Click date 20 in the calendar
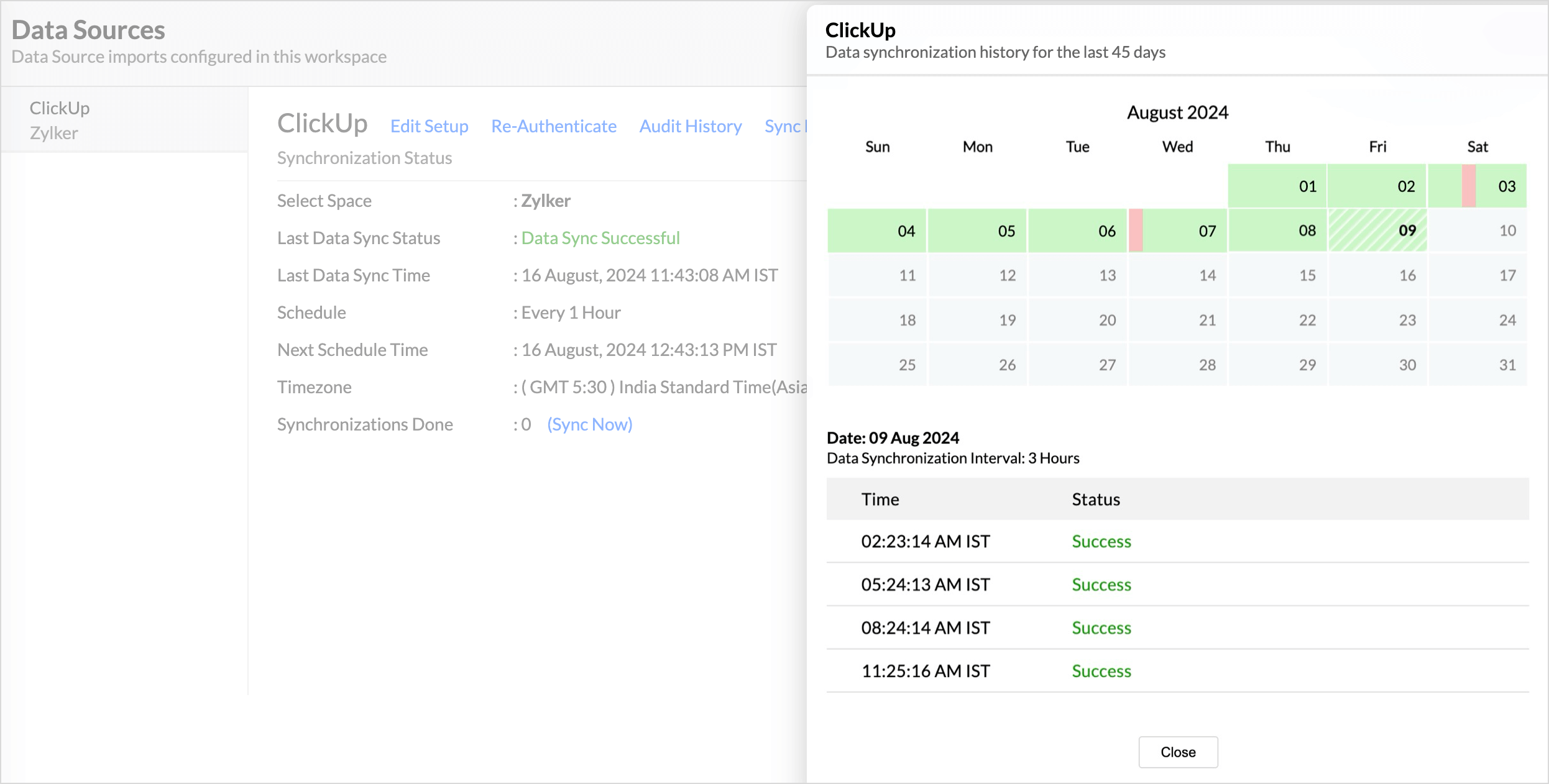 pos(1077,320)
